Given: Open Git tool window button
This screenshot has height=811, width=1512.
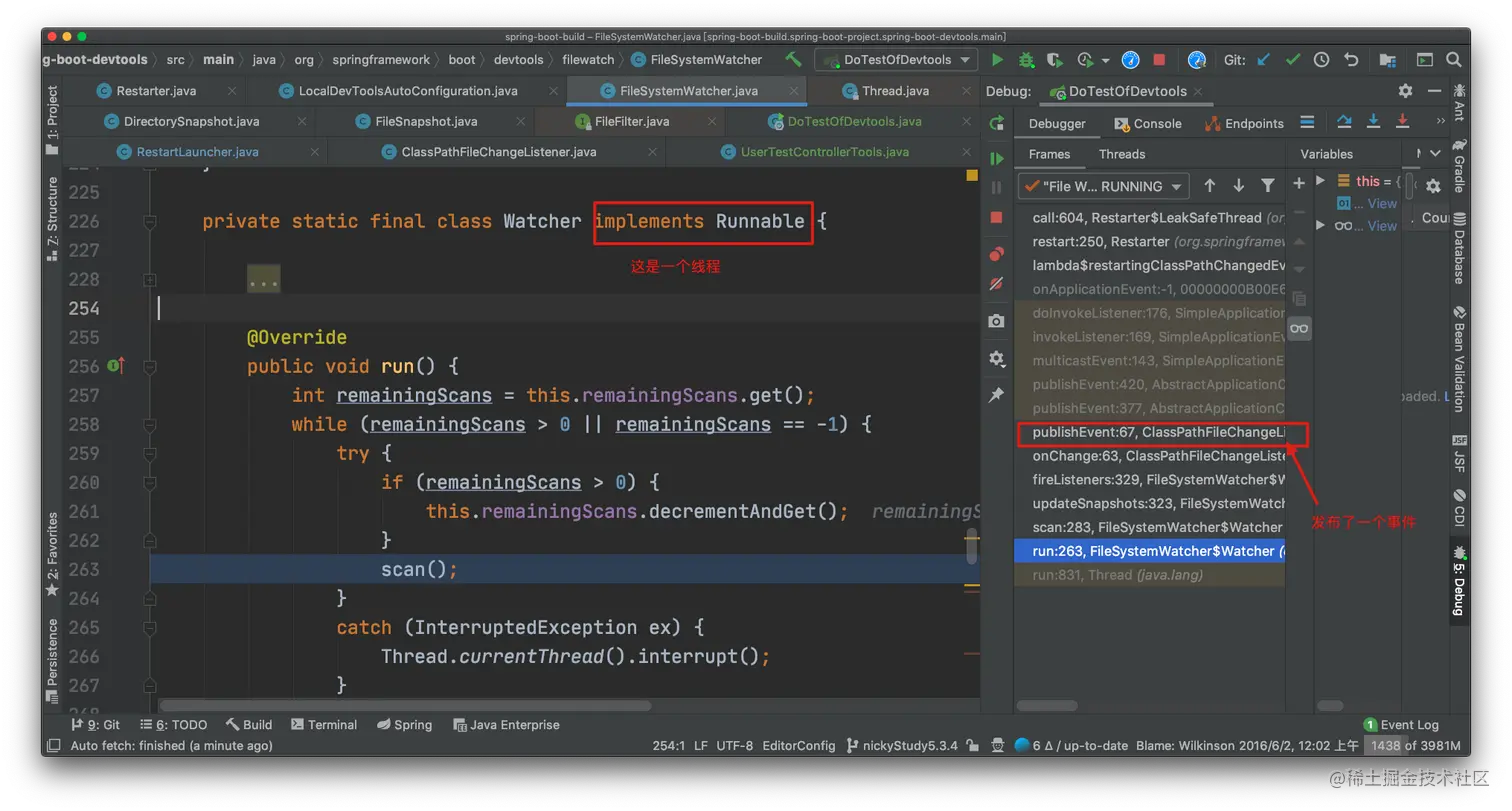Looking at the screenshot, I should [96, 725].
